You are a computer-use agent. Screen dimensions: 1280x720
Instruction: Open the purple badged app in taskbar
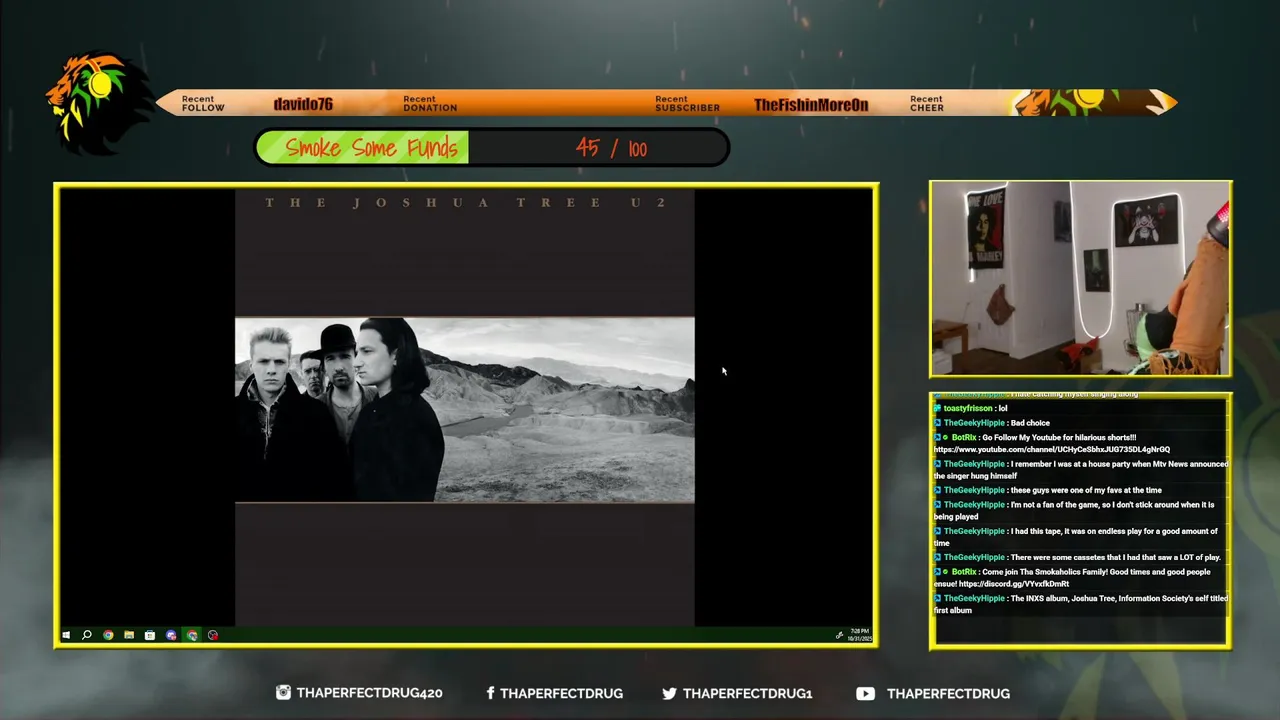point(171,635)
